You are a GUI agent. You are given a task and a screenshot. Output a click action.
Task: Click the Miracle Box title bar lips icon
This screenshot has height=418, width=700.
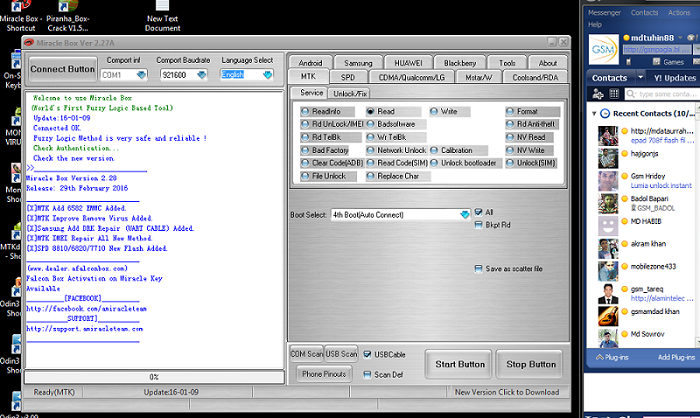tap(29, 42)
